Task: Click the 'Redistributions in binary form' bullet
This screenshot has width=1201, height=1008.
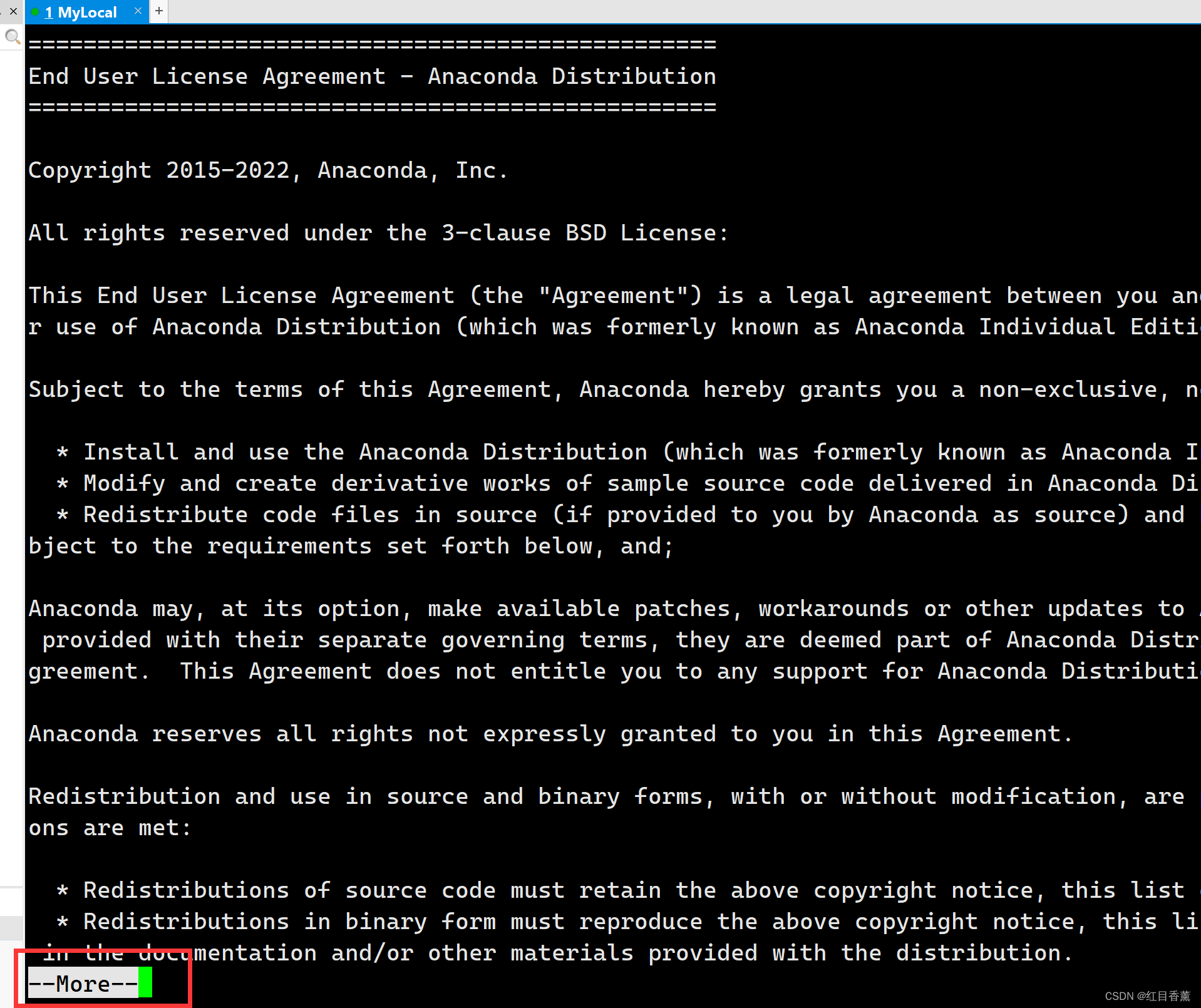Action: (x=627, y=922)
